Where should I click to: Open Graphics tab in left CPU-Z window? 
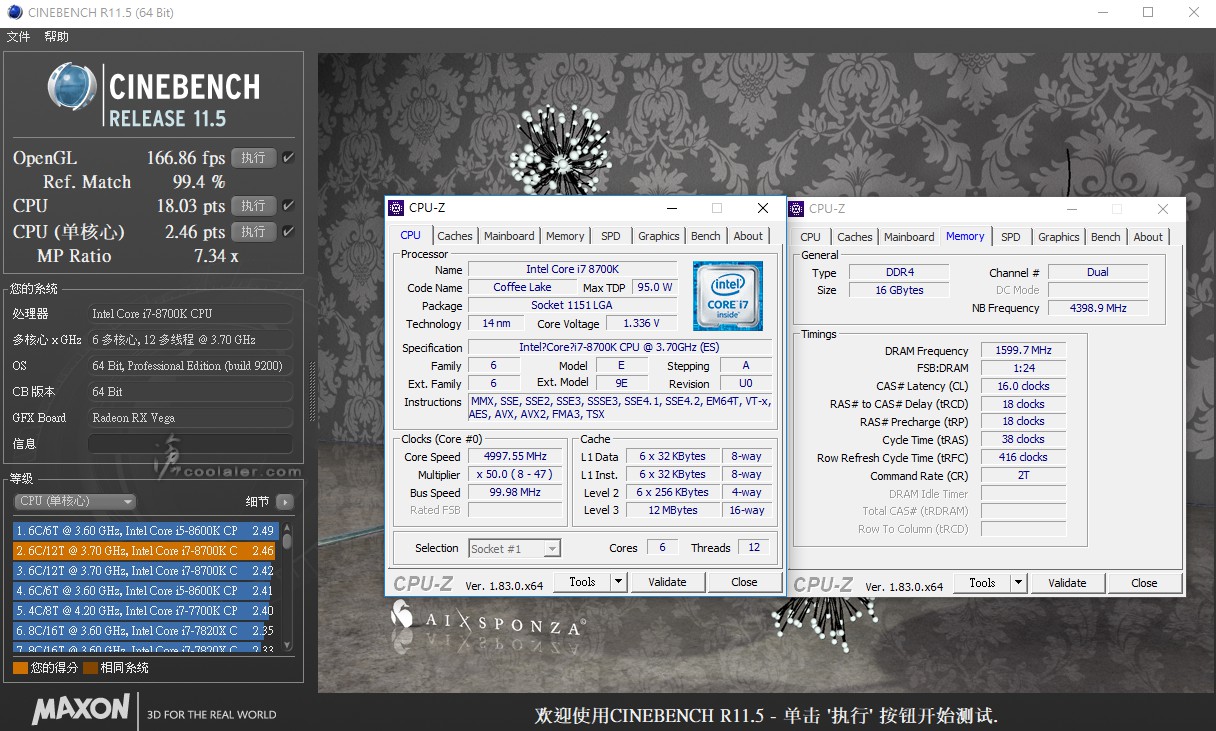coord(659,236)
